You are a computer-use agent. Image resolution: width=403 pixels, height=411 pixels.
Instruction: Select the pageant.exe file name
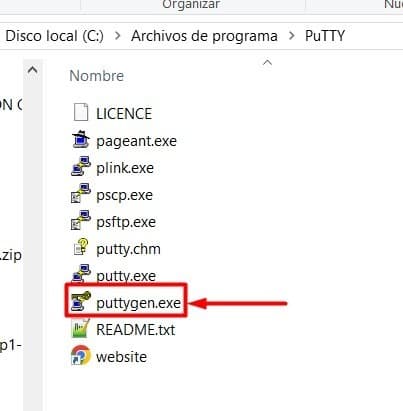136,141
